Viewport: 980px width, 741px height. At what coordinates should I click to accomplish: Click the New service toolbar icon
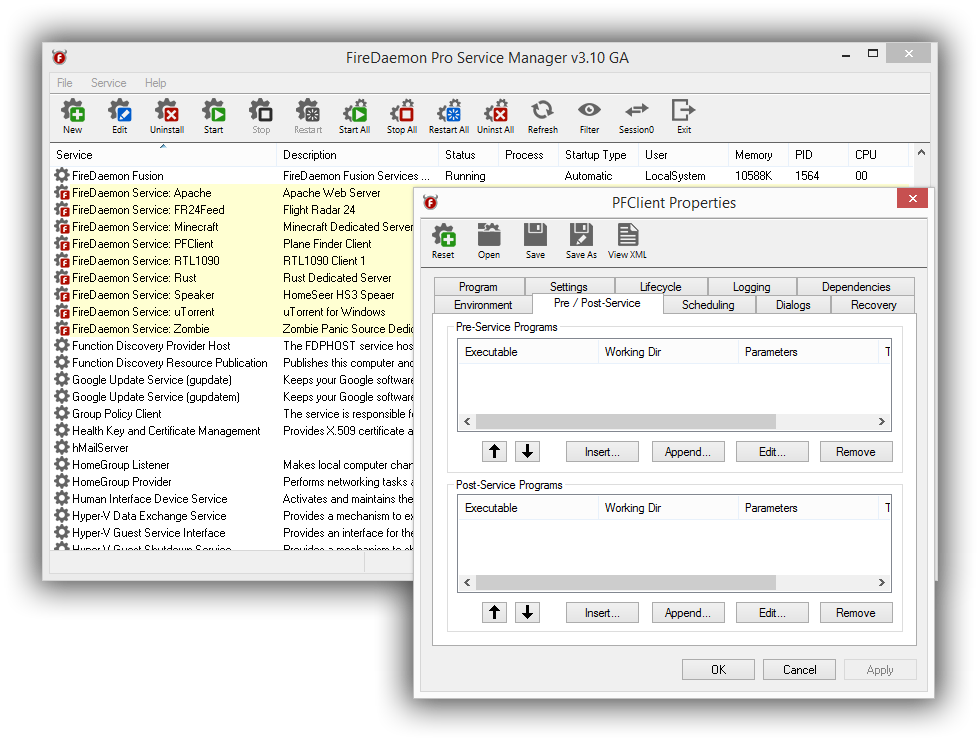point(73,115)
